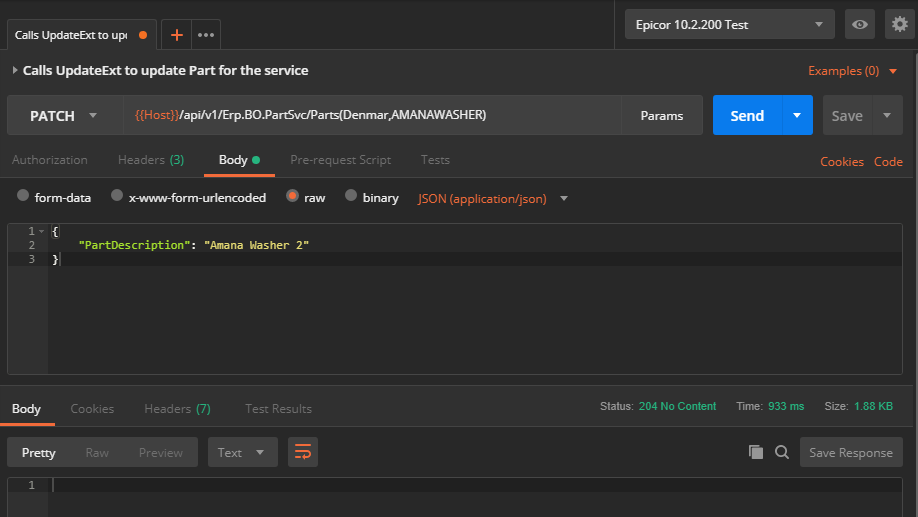This screenshot has height=517, width=918.
Task: Open manage environments gear icon
Action: [x=899, y=24]
